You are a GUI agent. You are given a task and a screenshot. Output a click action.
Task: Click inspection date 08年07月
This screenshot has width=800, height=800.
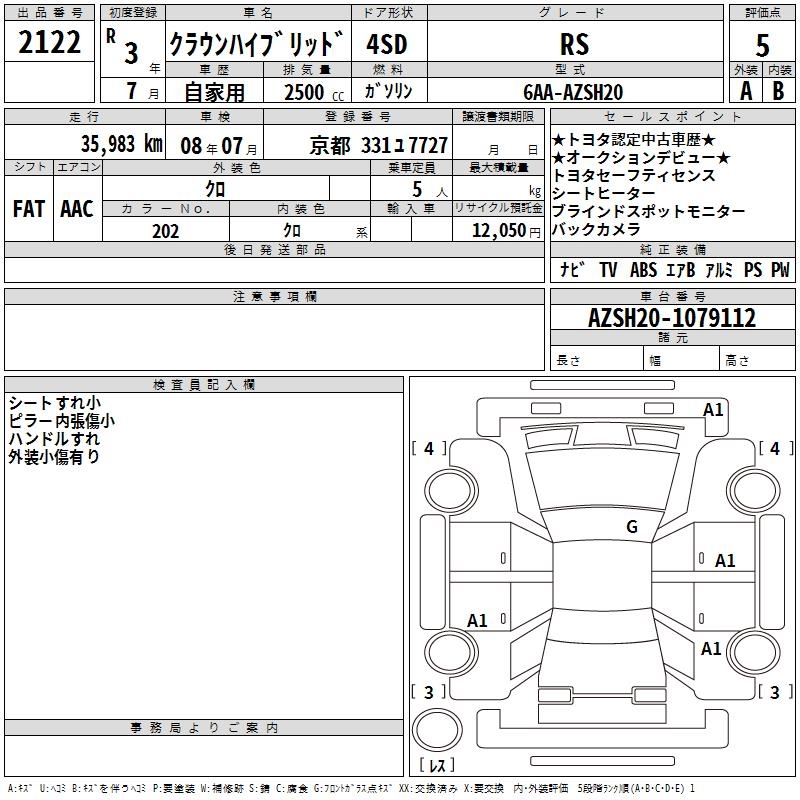point(219,146)
